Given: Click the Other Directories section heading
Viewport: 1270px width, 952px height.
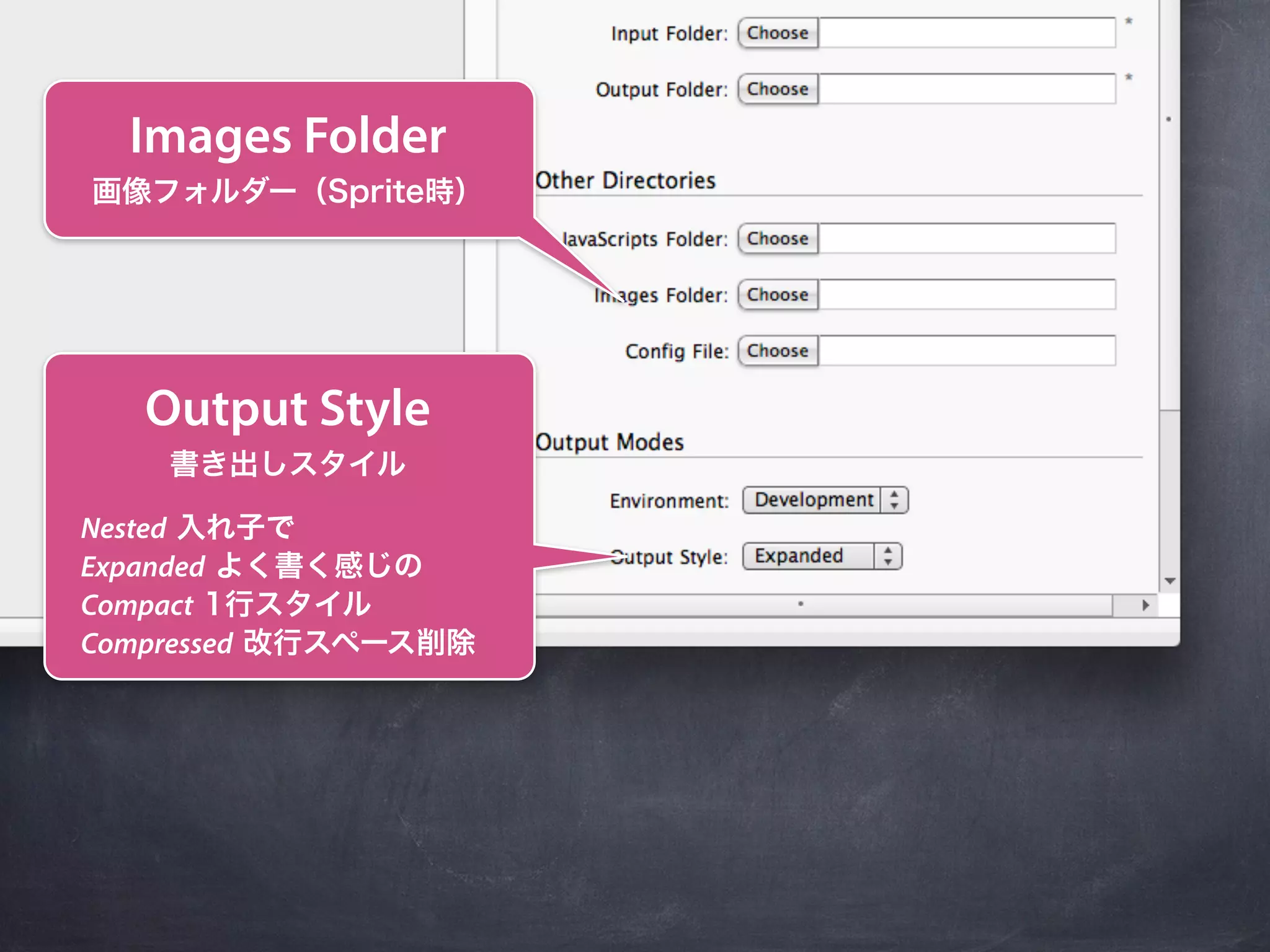Looking at the screenshot, I should point(626,180).
